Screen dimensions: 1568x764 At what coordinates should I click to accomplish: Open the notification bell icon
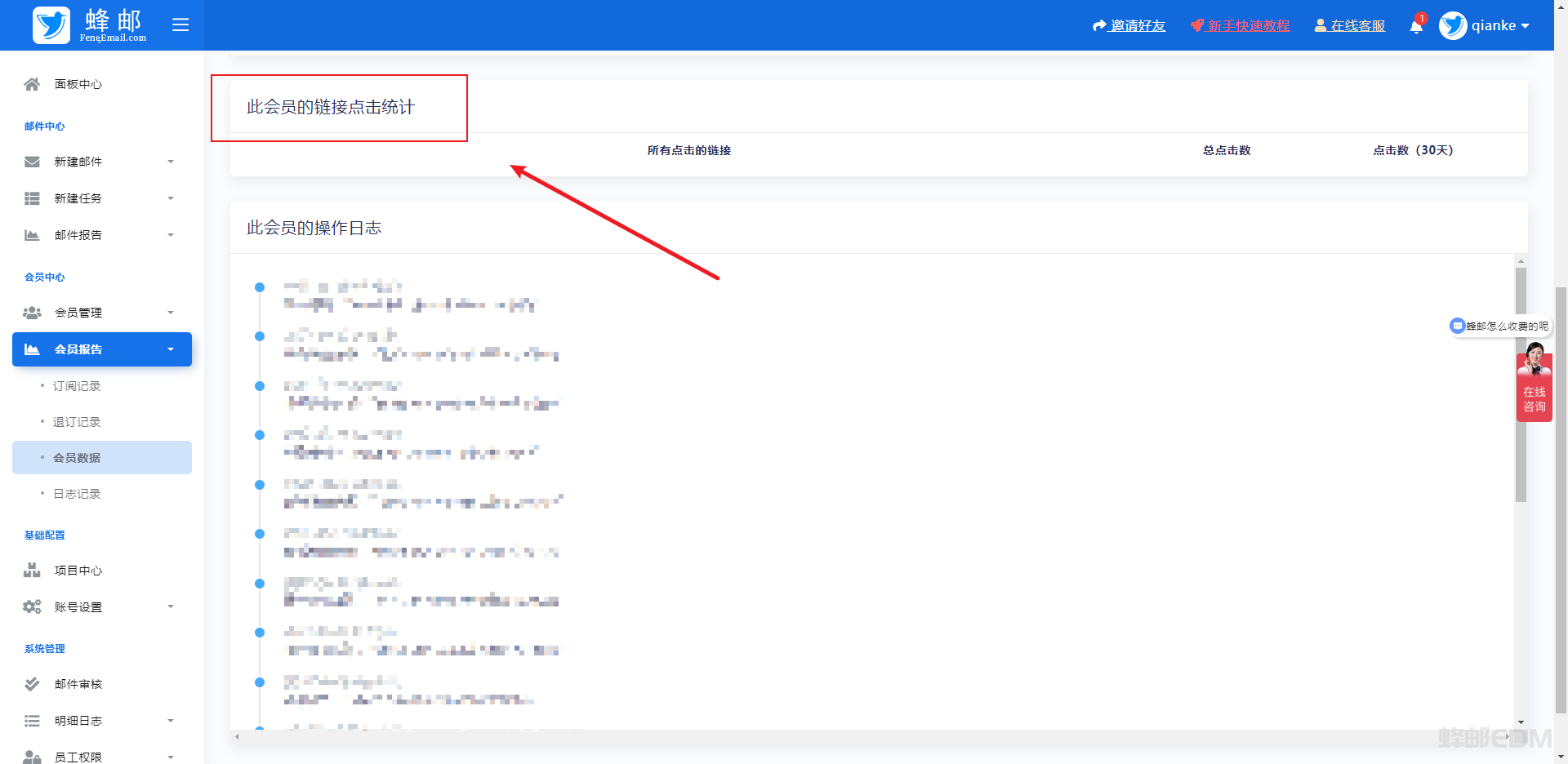point(1416,26)
